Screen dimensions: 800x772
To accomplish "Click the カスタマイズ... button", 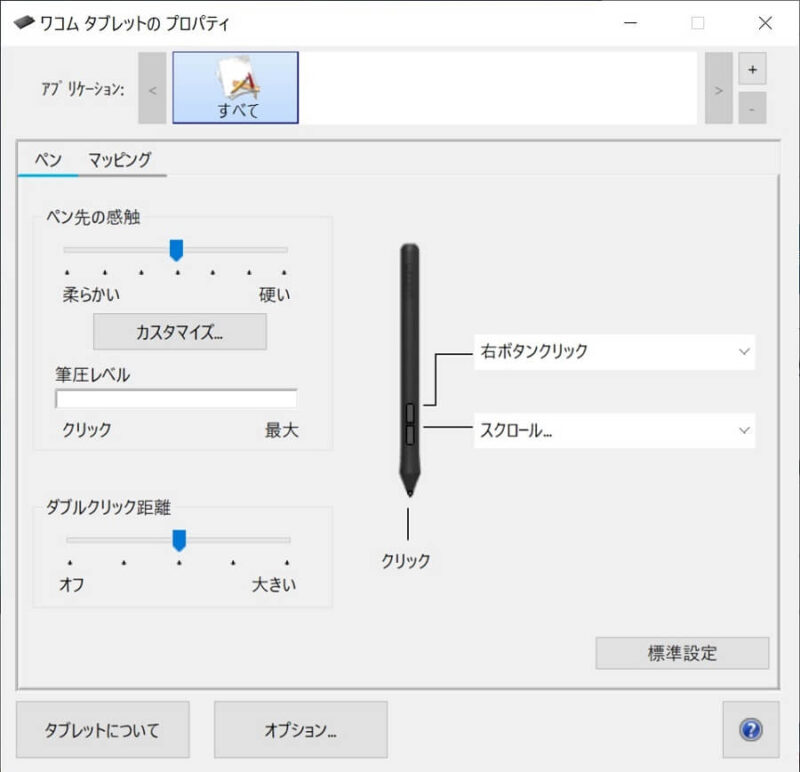I will (180, 332).
